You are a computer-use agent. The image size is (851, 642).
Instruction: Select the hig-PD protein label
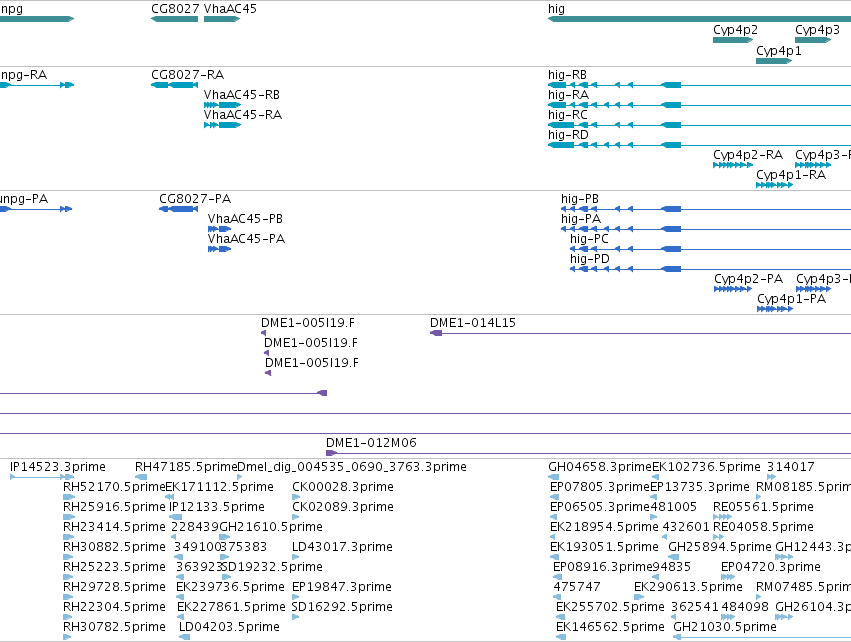tap(589, 259)
